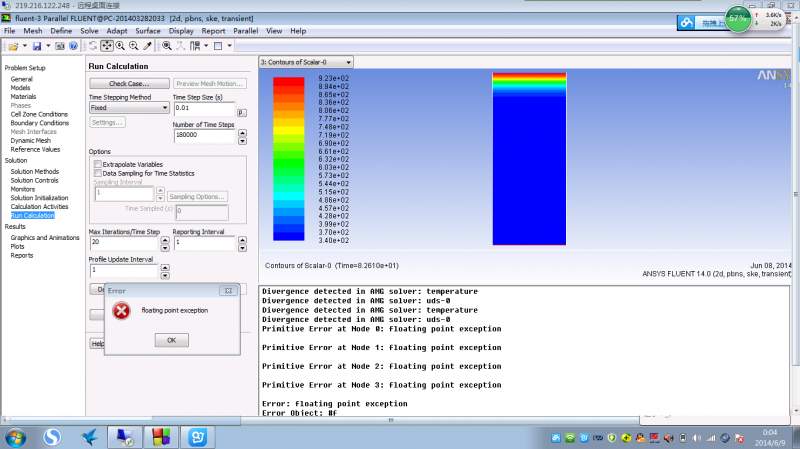Open the Mesh menu

33,31
